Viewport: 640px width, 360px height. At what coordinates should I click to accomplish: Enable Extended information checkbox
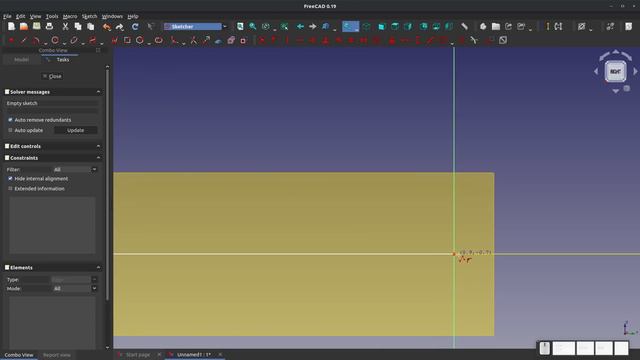point(10,189)
